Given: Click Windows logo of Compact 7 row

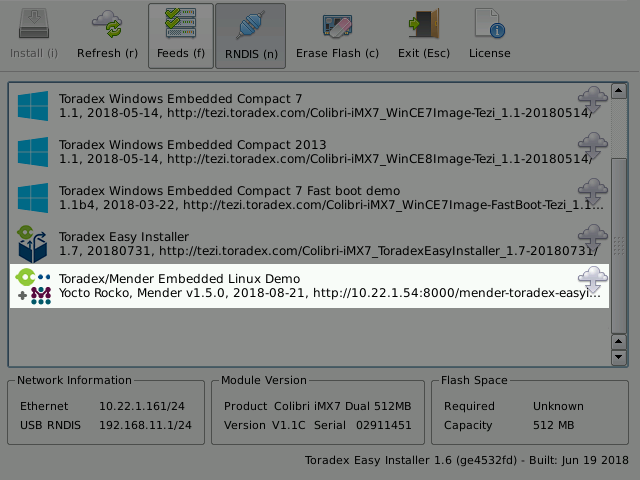Looking at the screenshot, I should (x=33, y=106).
